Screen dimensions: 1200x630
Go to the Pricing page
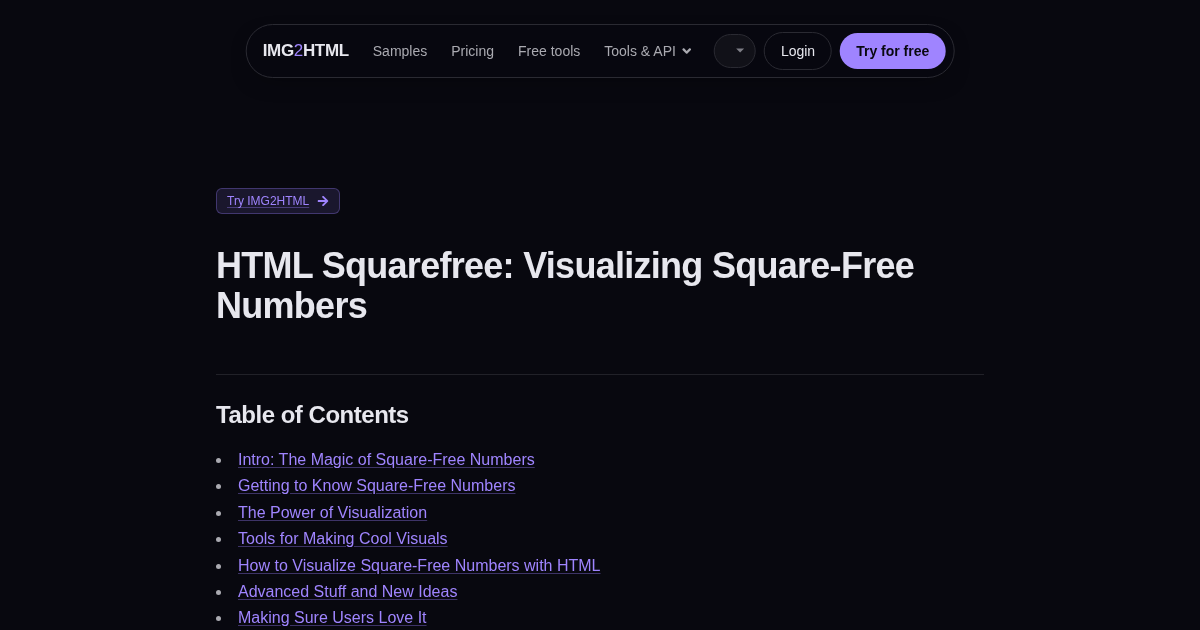coord(472,51)
